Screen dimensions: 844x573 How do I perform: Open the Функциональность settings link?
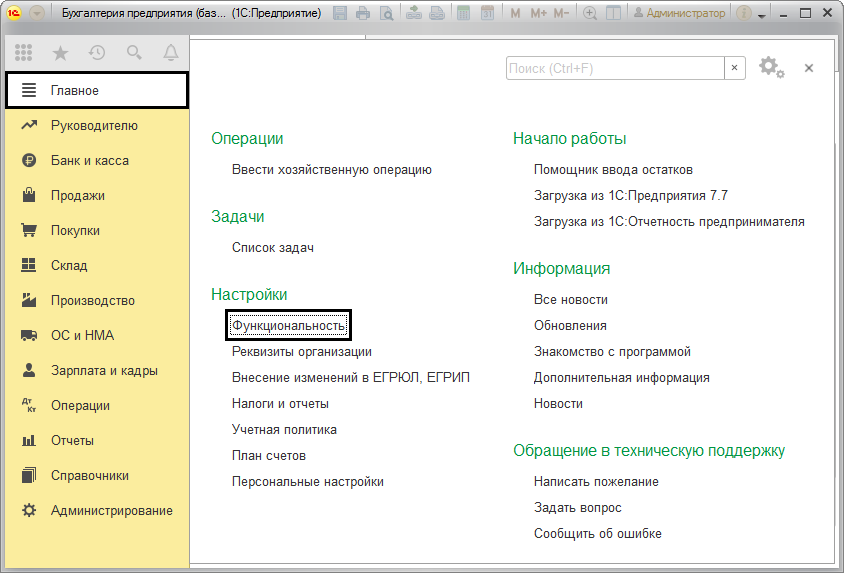click(x=289, y=326)
